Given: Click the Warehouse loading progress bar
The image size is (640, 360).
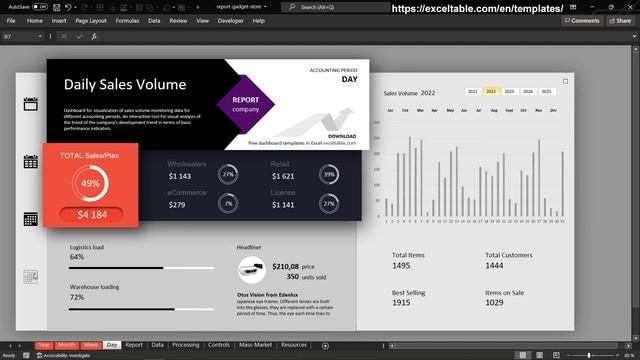Looking at the screenshot, I should click(141, 309).
